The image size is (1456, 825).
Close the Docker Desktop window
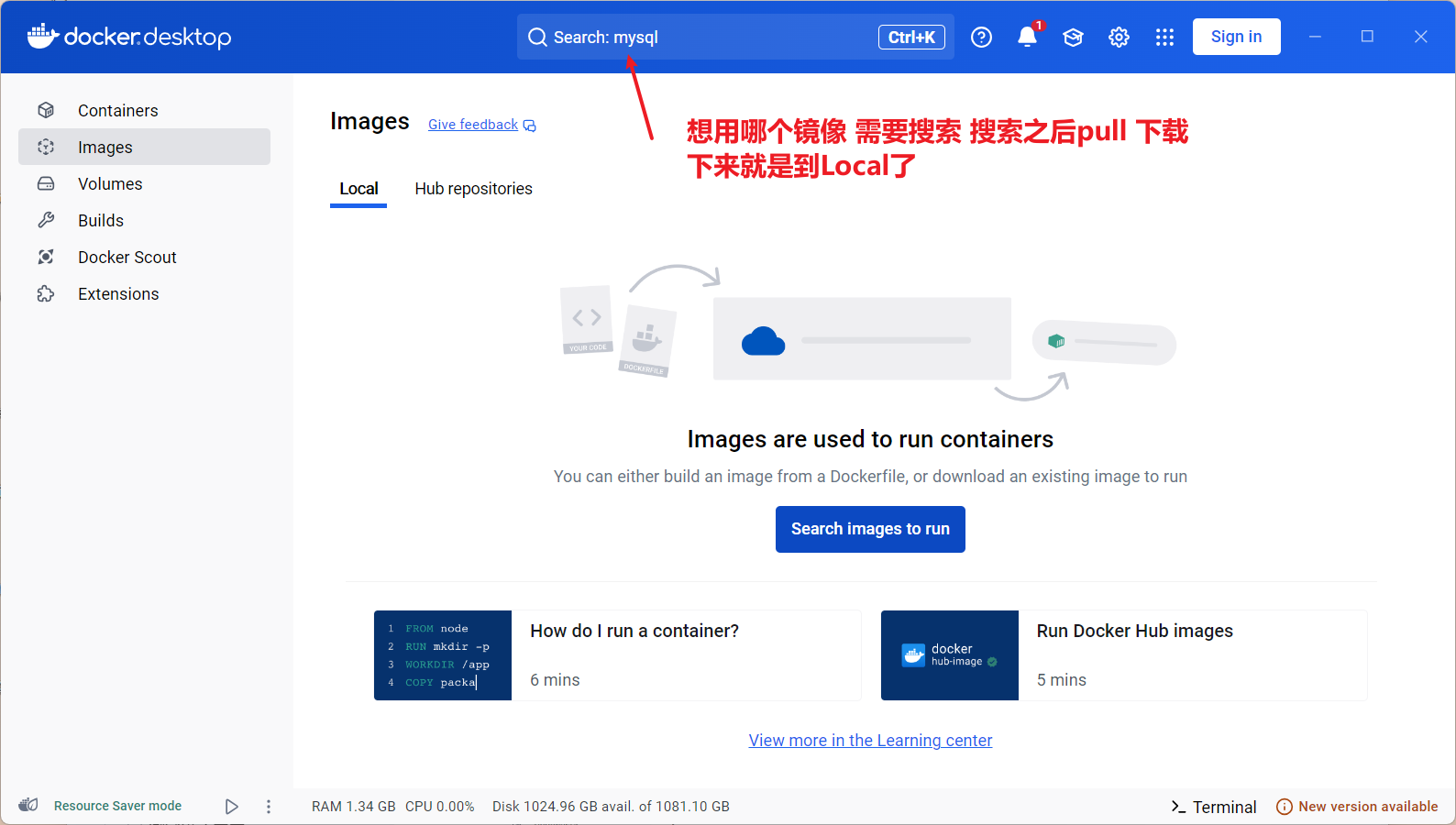[1420, 37]
